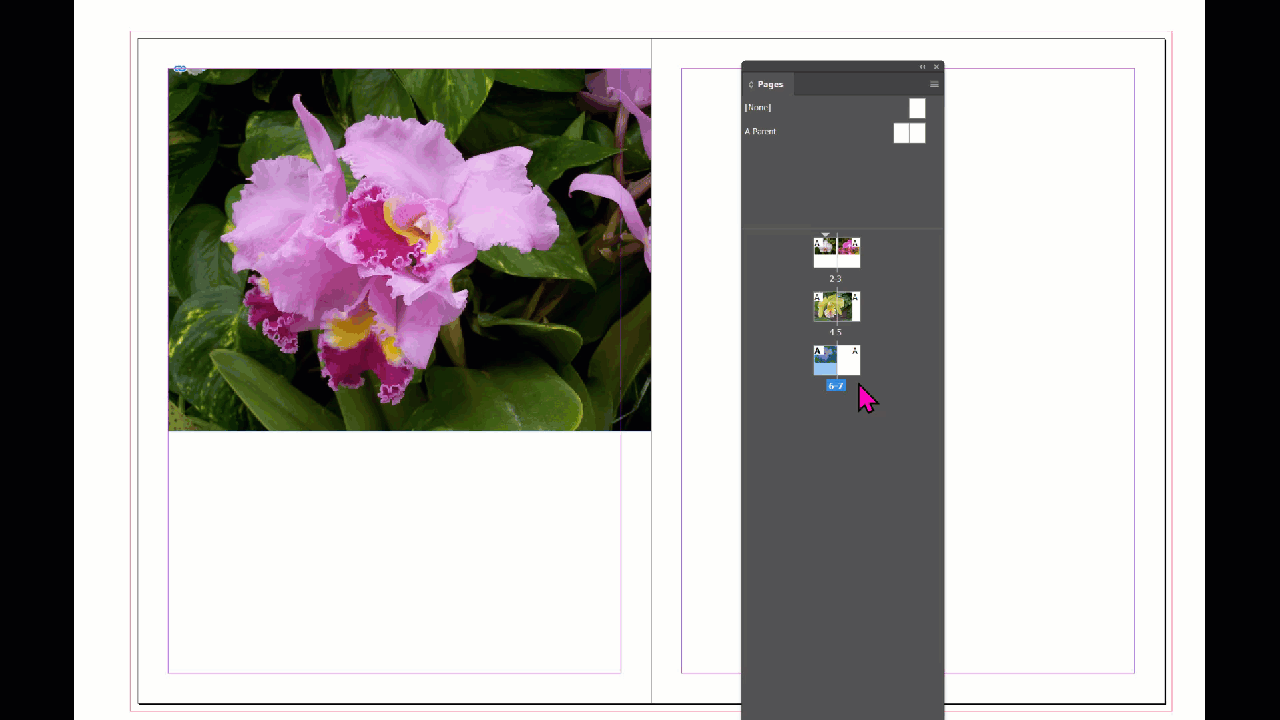
Task: Select the A-Parent spread thumbnail
Action: point(909,132)
